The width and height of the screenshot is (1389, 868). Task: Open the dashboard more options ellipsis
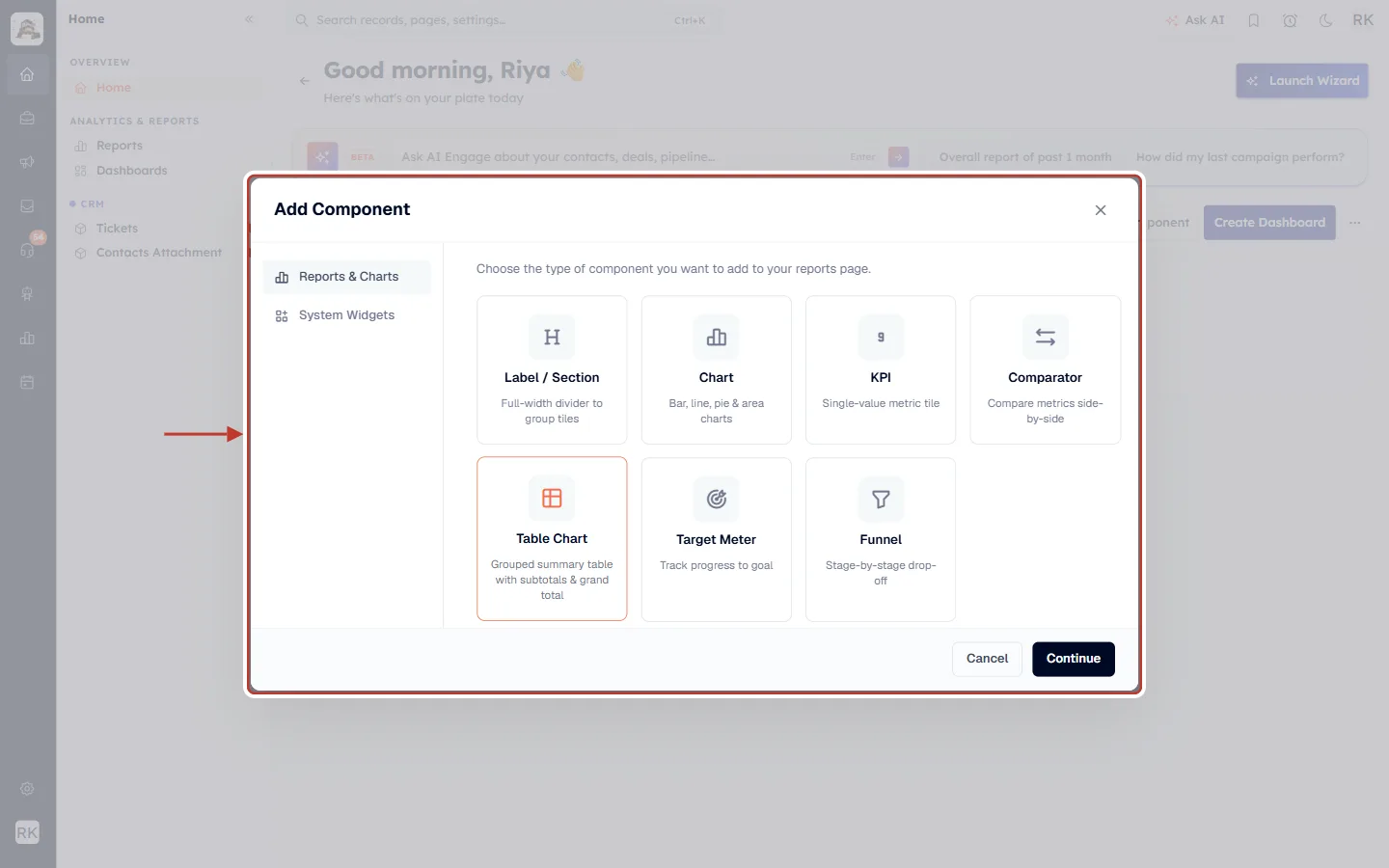pyautogui.click(x=1355, y=223)
